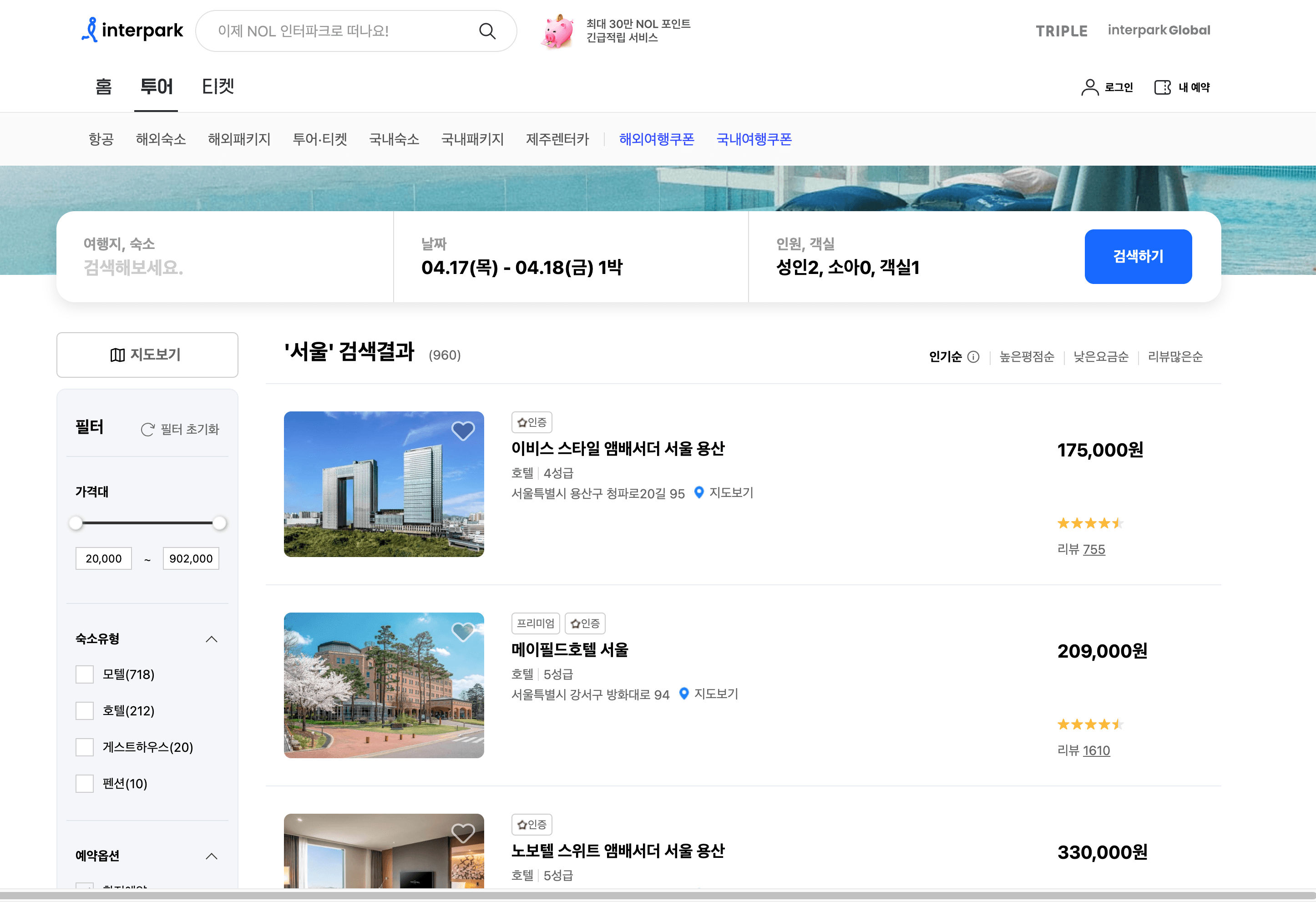Image resolution: width=1316 pixels, height=902 pixels.
Task: Click the Interpark logo
Action: [x=132, y=30]
